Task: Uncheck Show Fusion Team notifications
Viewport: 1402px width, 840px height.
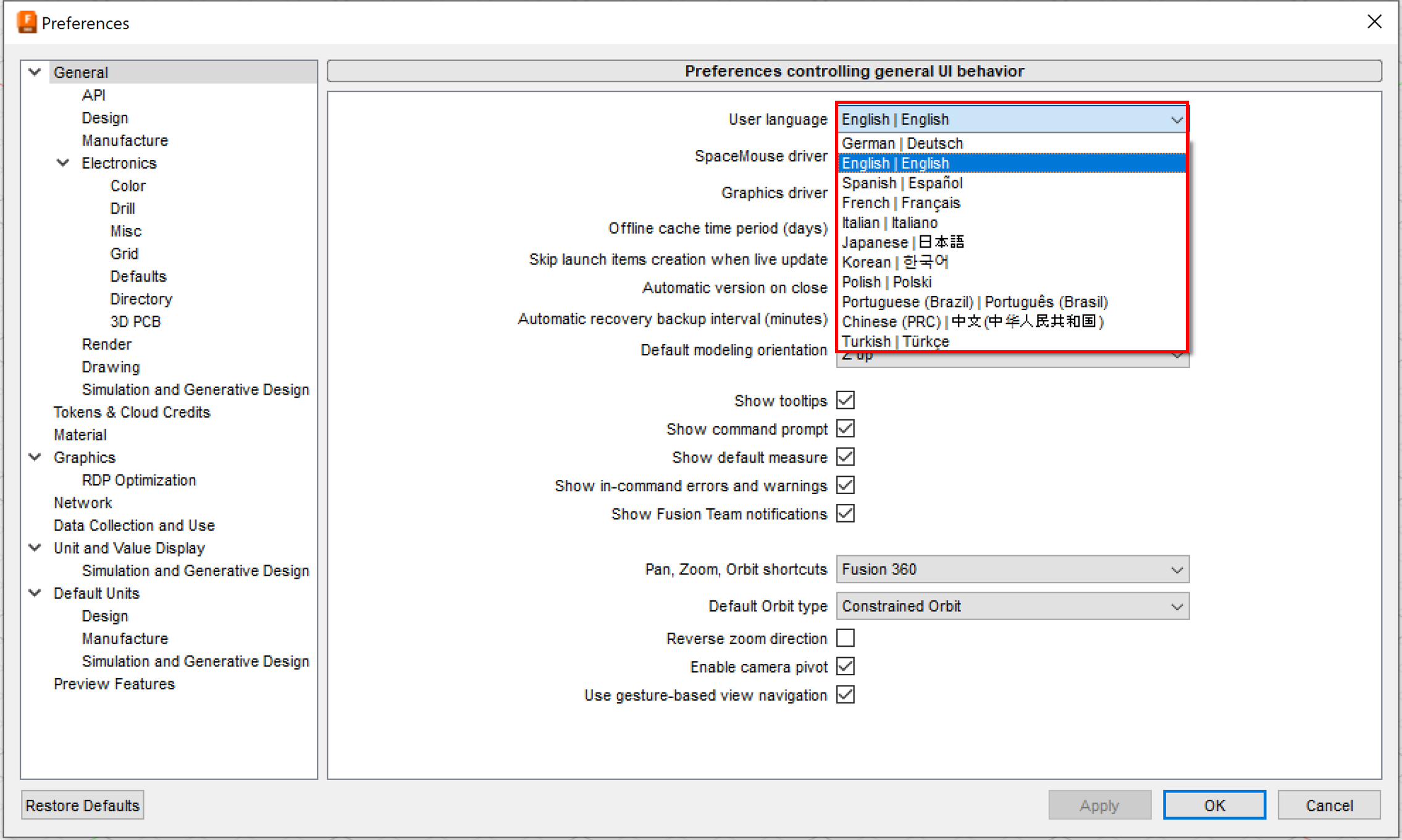Action: (846, 514)
